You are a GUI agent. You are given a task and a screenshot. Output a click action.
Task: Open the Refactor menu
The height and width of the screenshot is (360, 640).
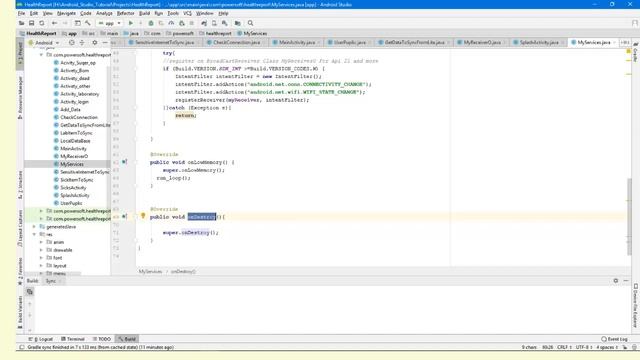125,13
